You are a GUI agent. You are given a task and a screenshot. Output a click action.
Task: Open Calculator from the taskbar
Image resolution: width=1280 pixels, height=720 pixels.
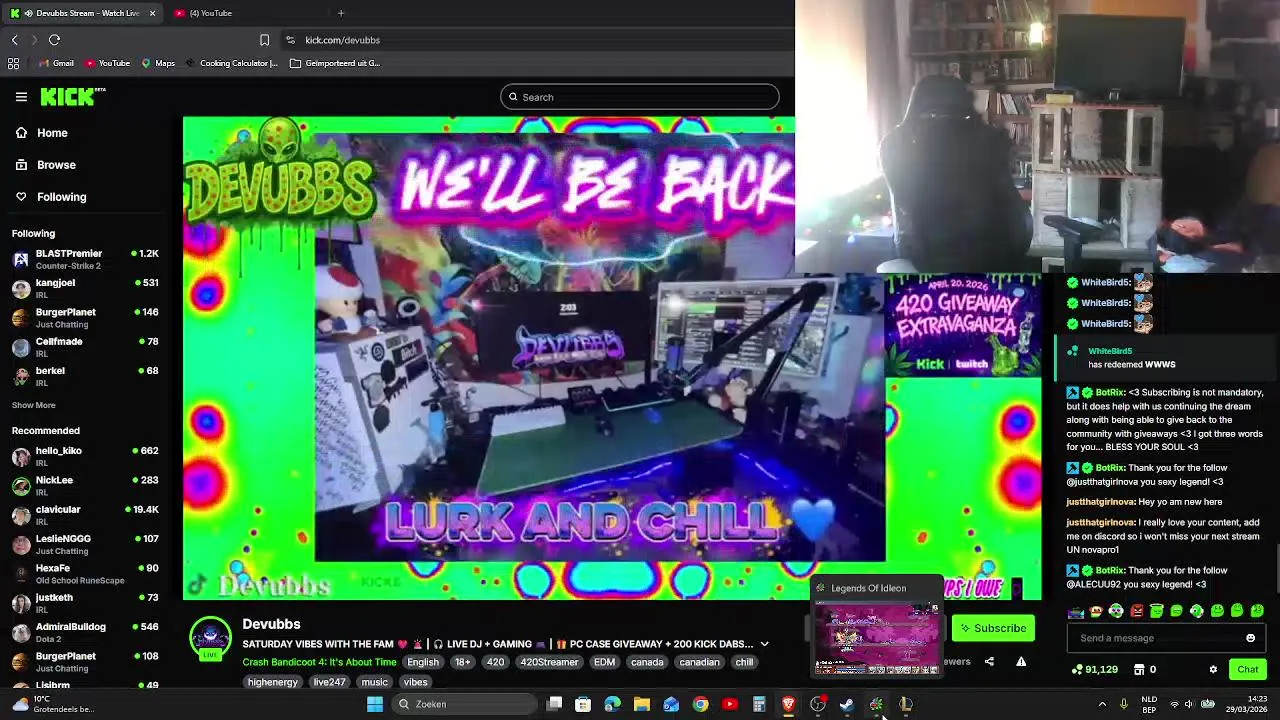[759, 704]
